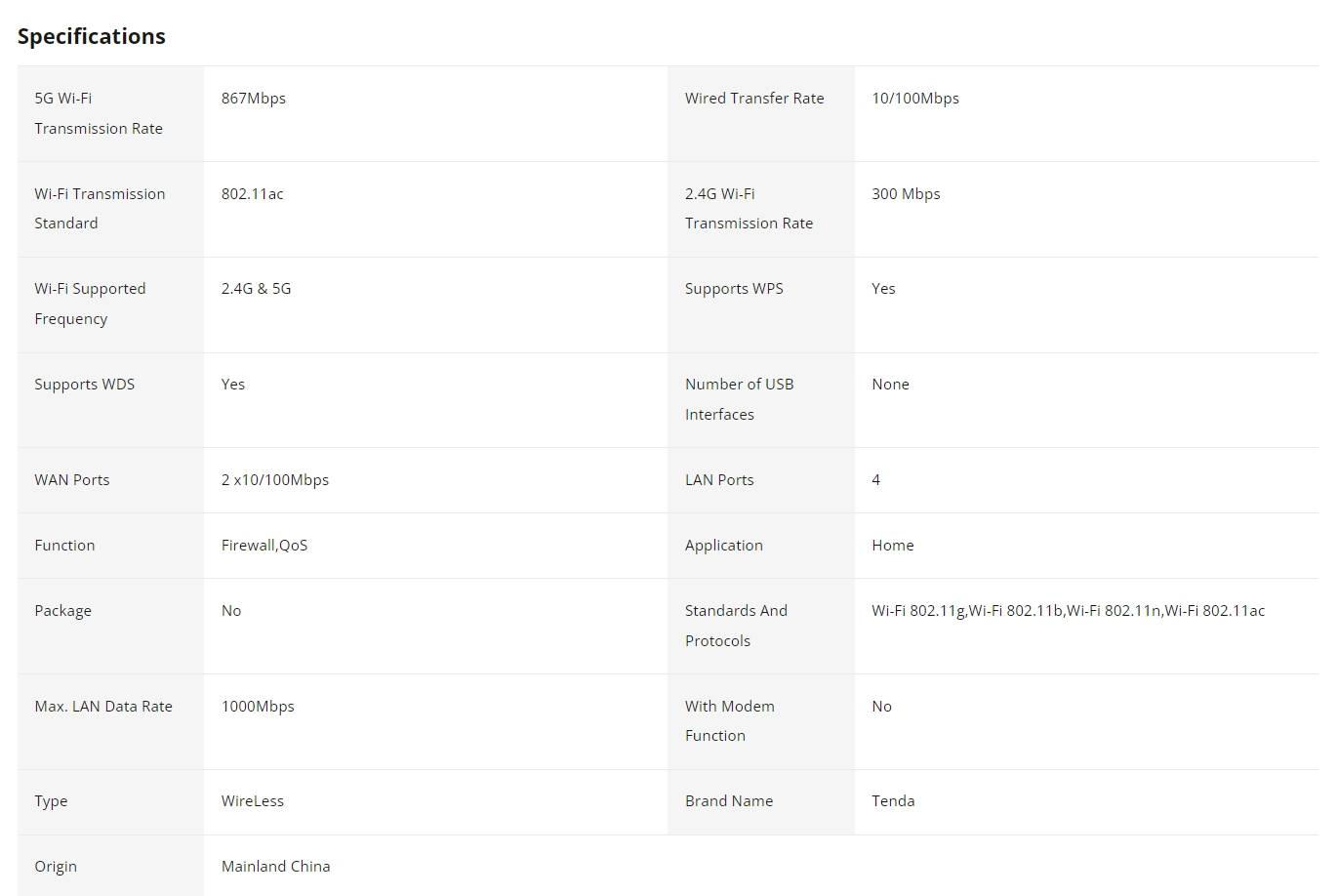1338x896 pixels.
Task: Click the Mainland China origin value
Action: coord(276,867)
